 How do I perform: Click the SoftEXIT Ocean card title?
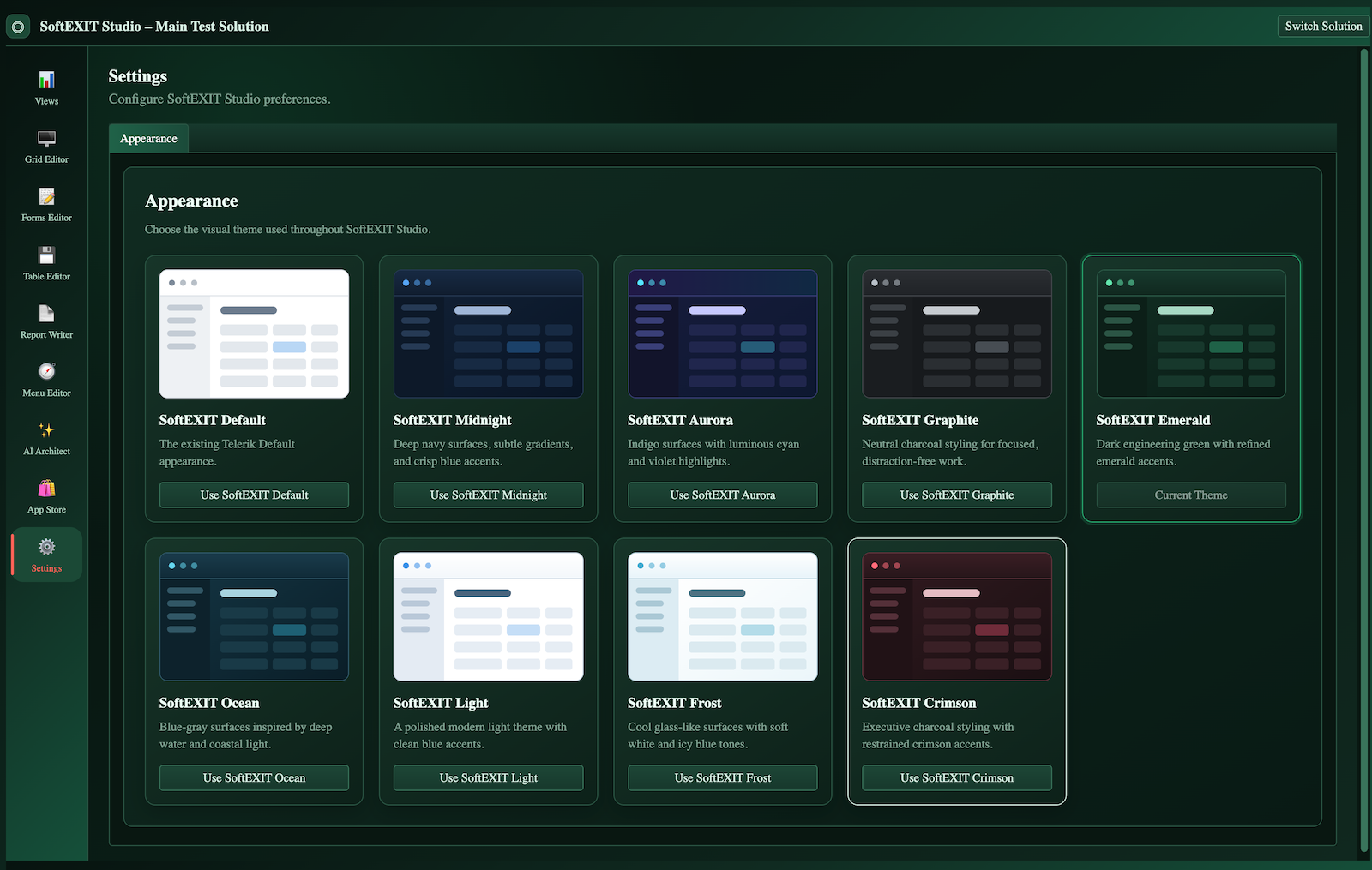(x=209, y=703)
